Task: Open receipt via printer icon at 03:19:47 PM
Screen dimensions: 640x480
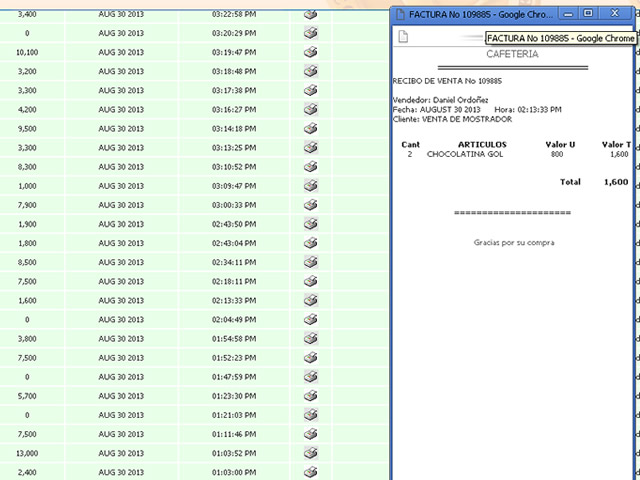Action: click(x=311, y=52)
